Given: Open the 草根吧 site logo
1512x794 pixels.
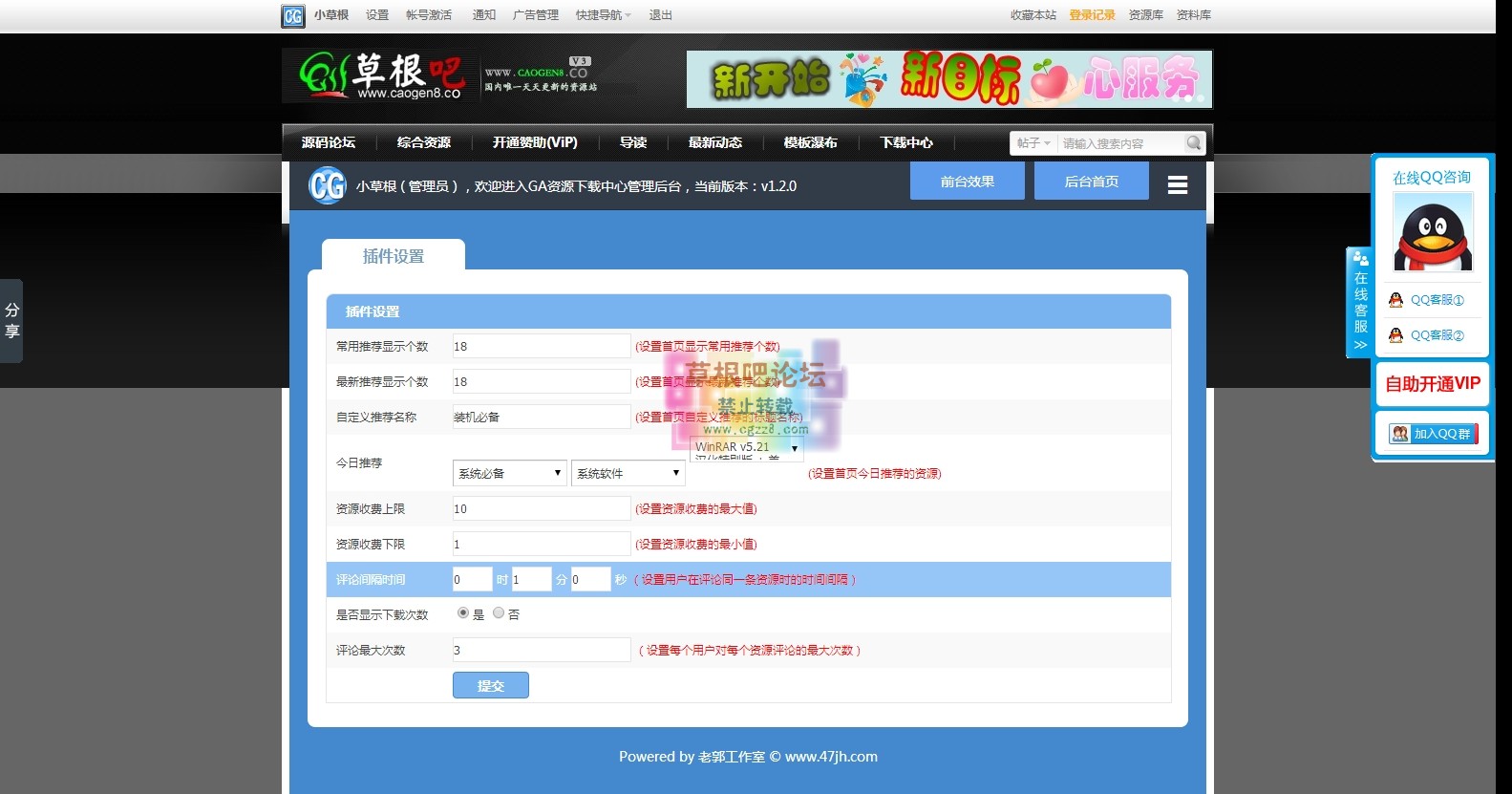Looking at the screenshot, I should [x=382, y=75].
